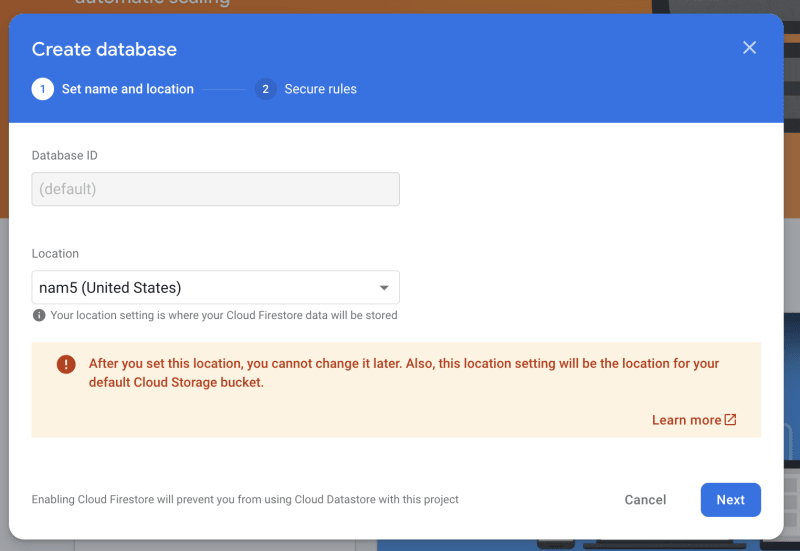
Task: Click the location info icon
Action: (x=39, y=315)
